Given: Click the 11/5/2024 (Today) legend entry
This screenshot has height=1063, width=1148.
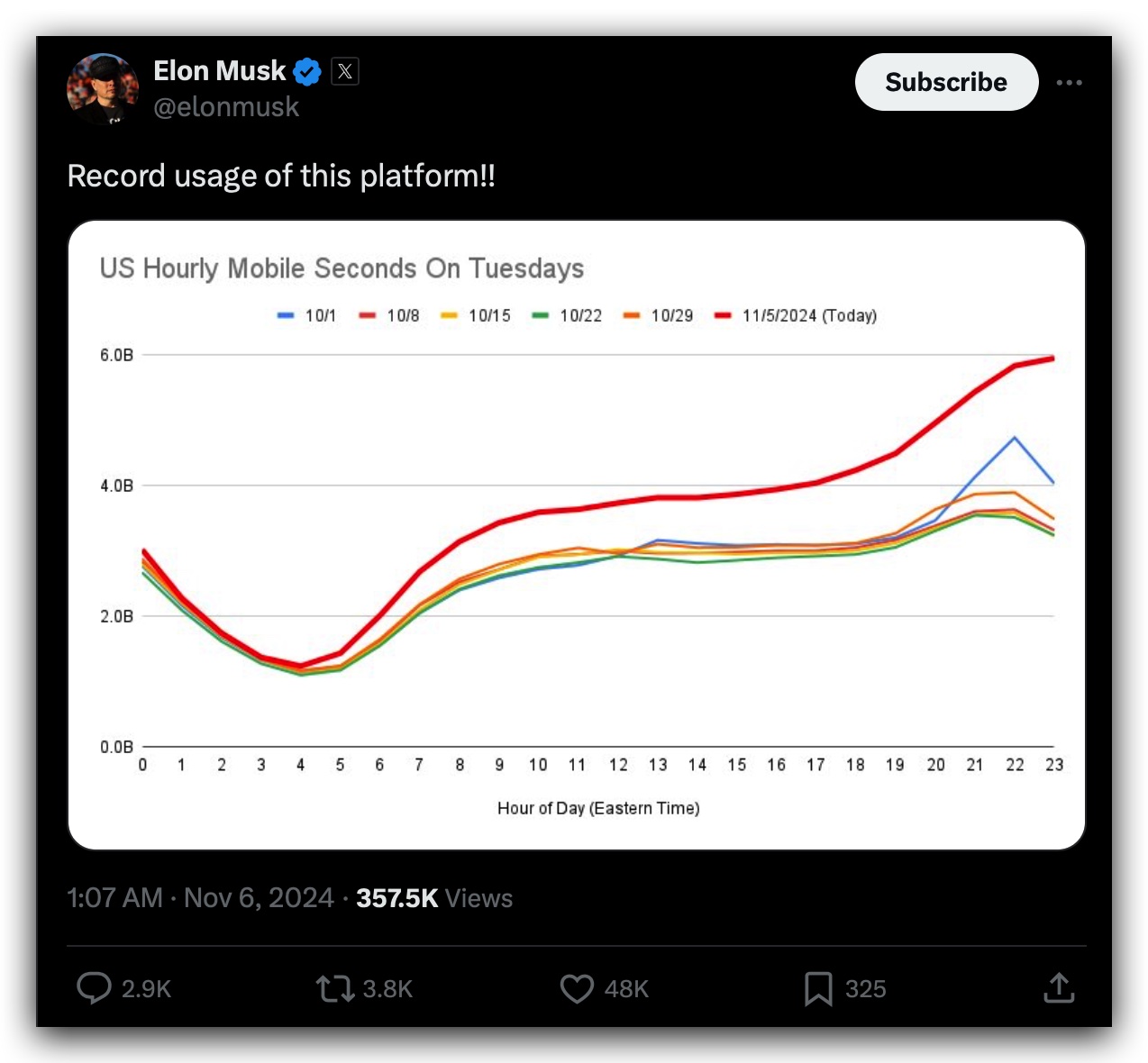Looking at the screenshot, I should [x=796, y=315].
